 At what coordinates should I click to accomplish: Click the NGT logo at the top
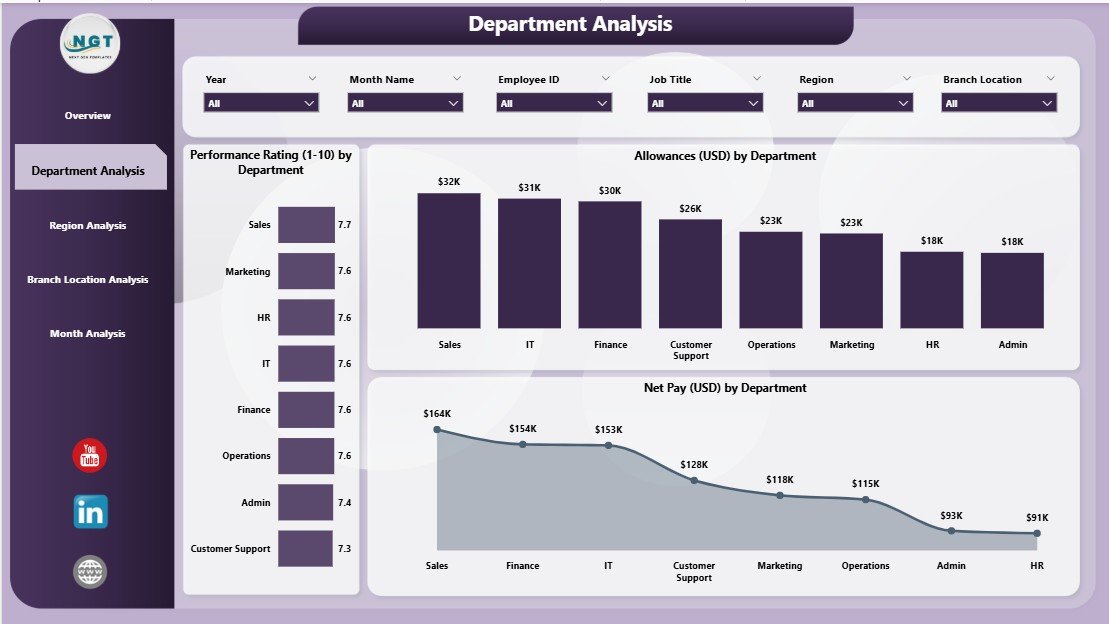pyautogui.click(x=88, y=44)
